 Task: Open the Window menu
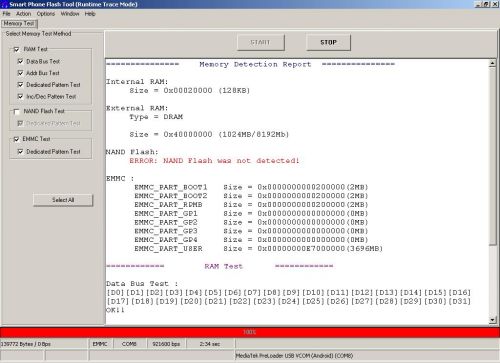pyautogui.click(x=70, y=14)
